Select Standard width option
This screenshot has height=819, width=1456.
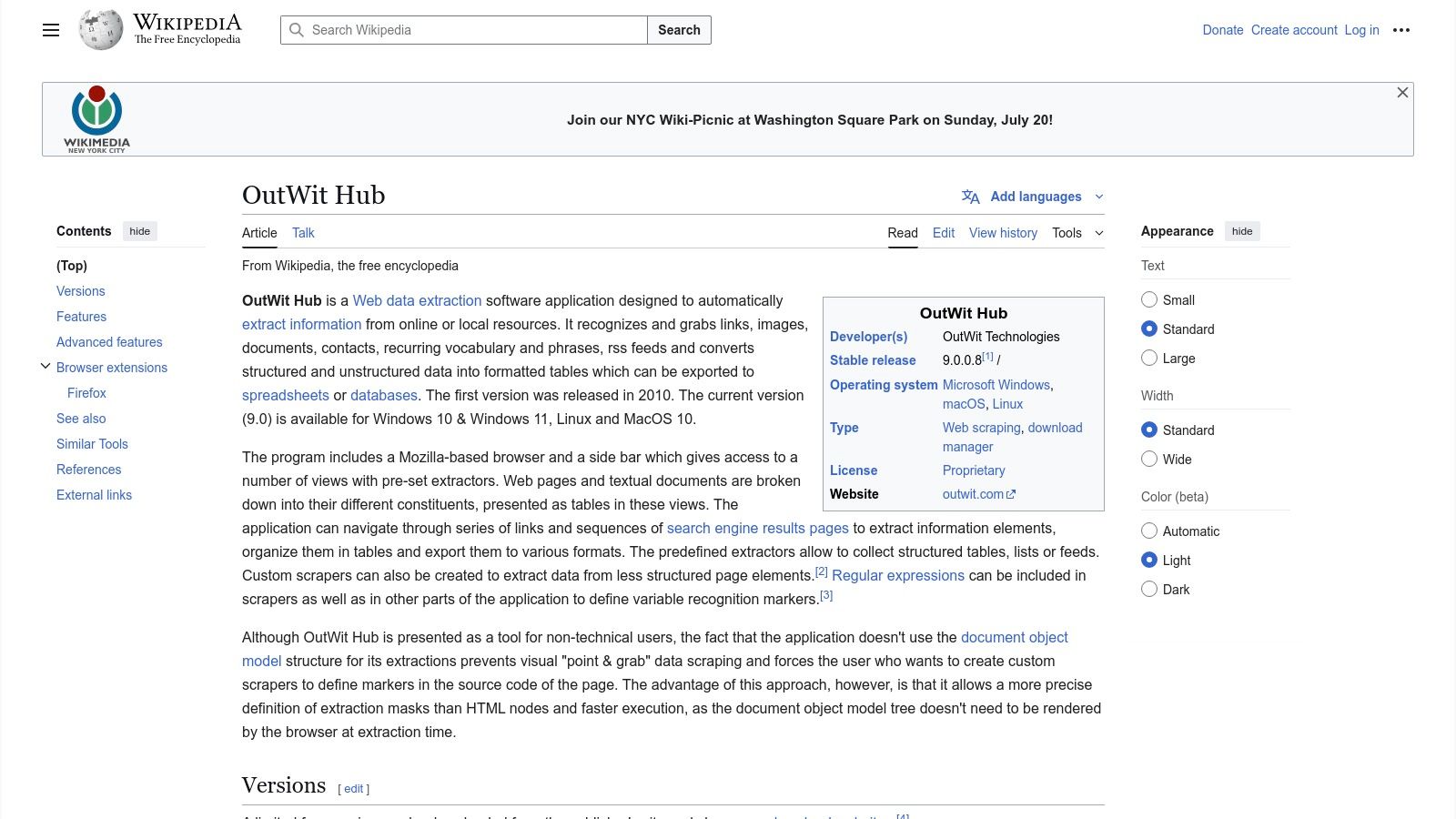[1149, 430]
